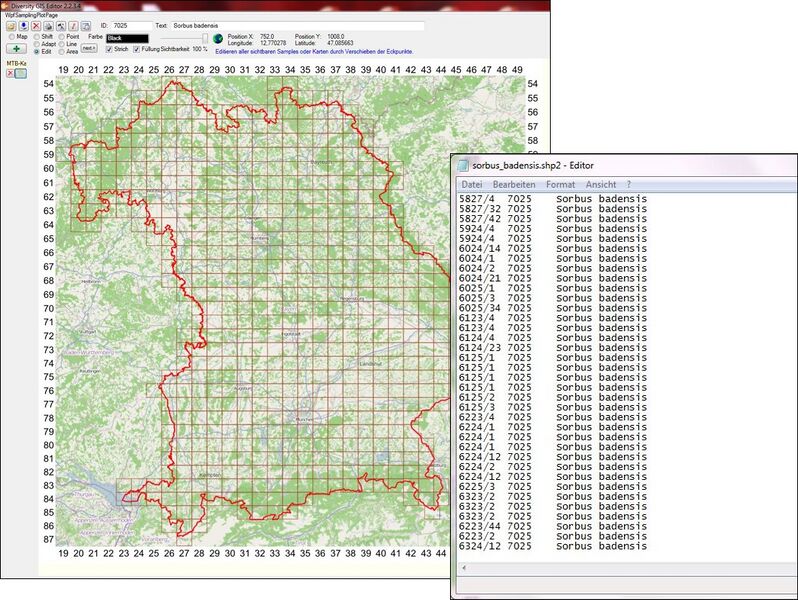Click the Sichtbarkeit transparency slider handle
This screenshot has height=600, width=798.
205,38
